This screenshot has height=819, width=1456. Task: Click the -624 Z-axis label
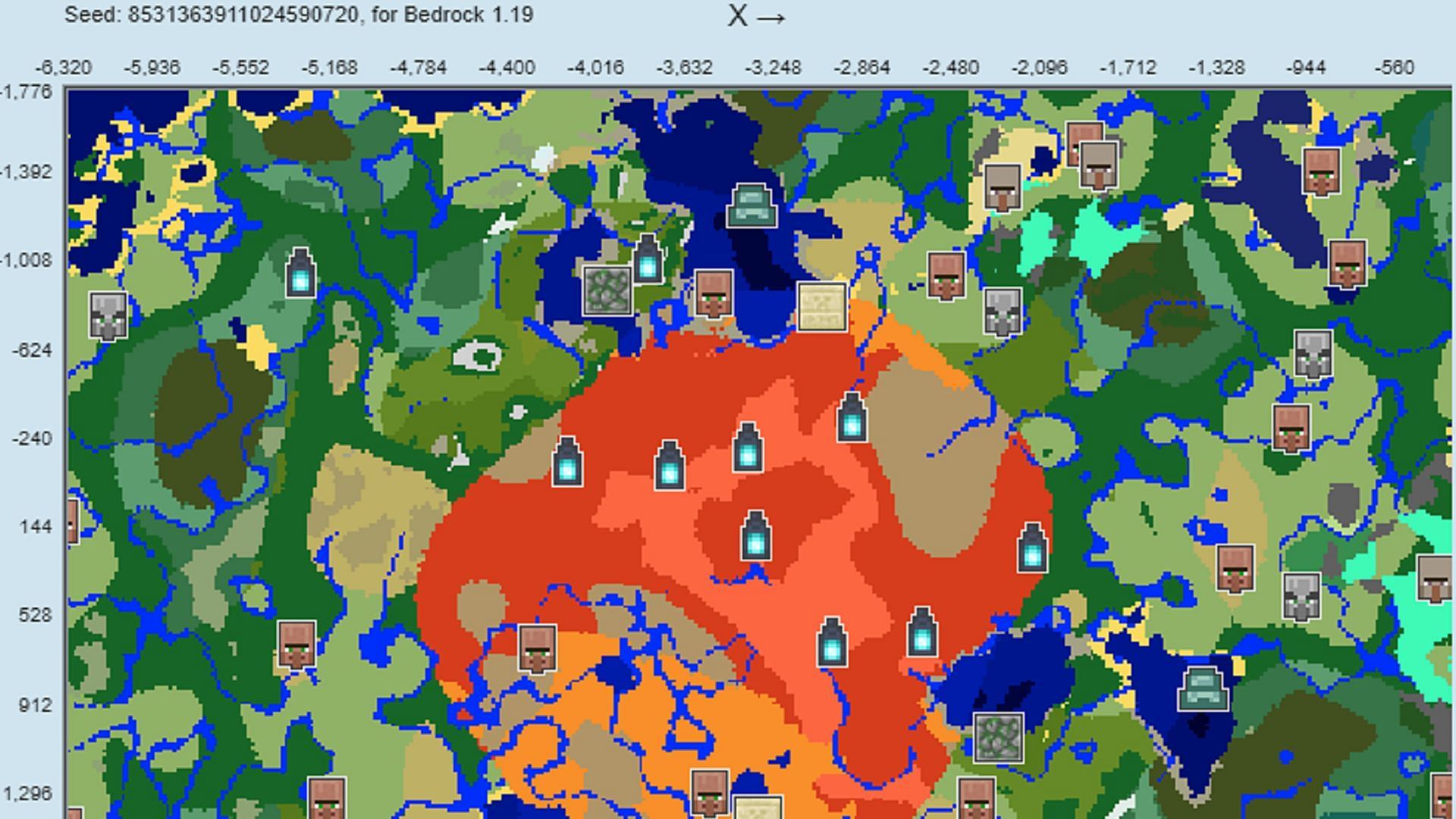(32, 350)
